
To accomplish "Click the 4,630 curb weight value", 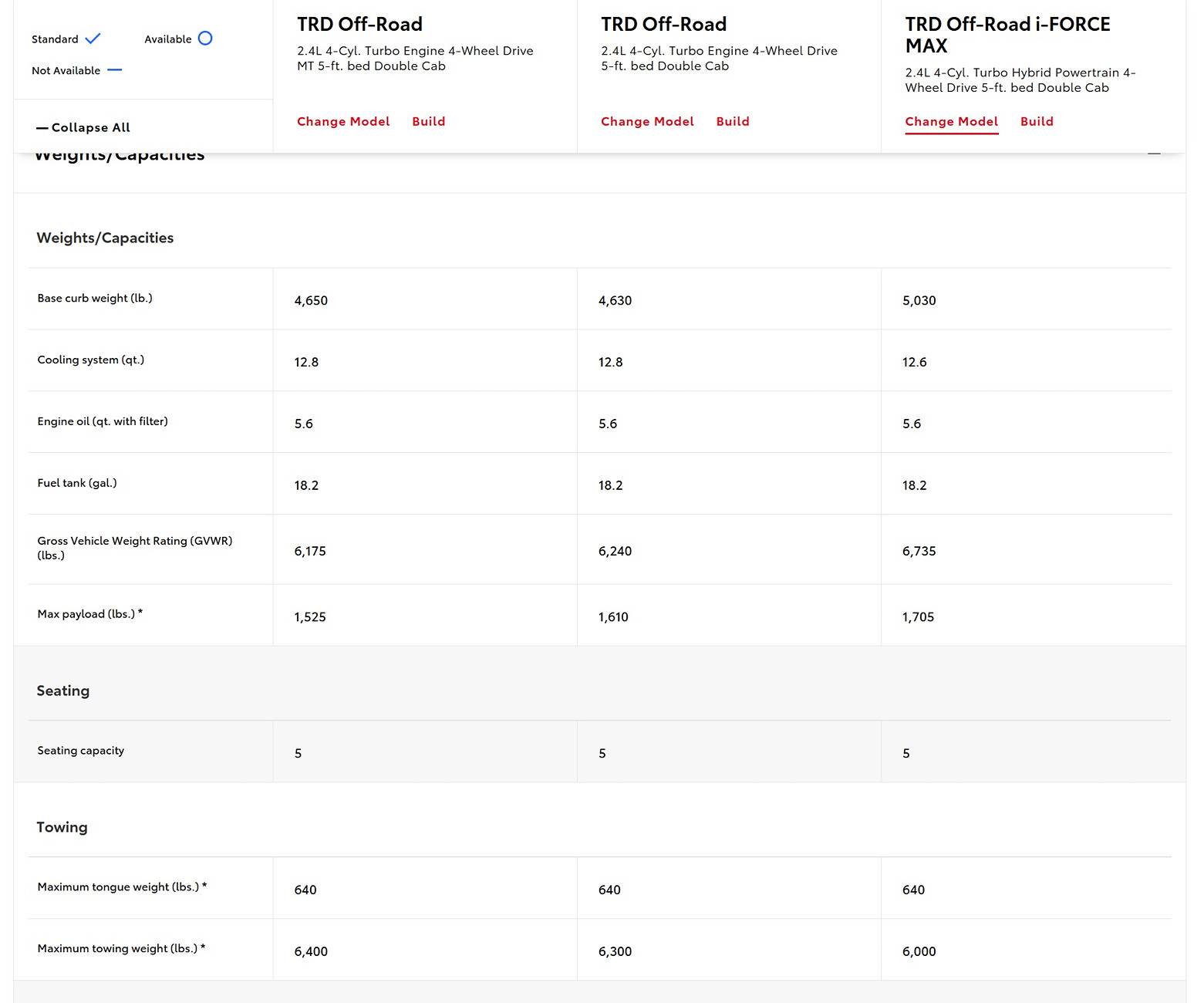I will [x=615, y=301].
